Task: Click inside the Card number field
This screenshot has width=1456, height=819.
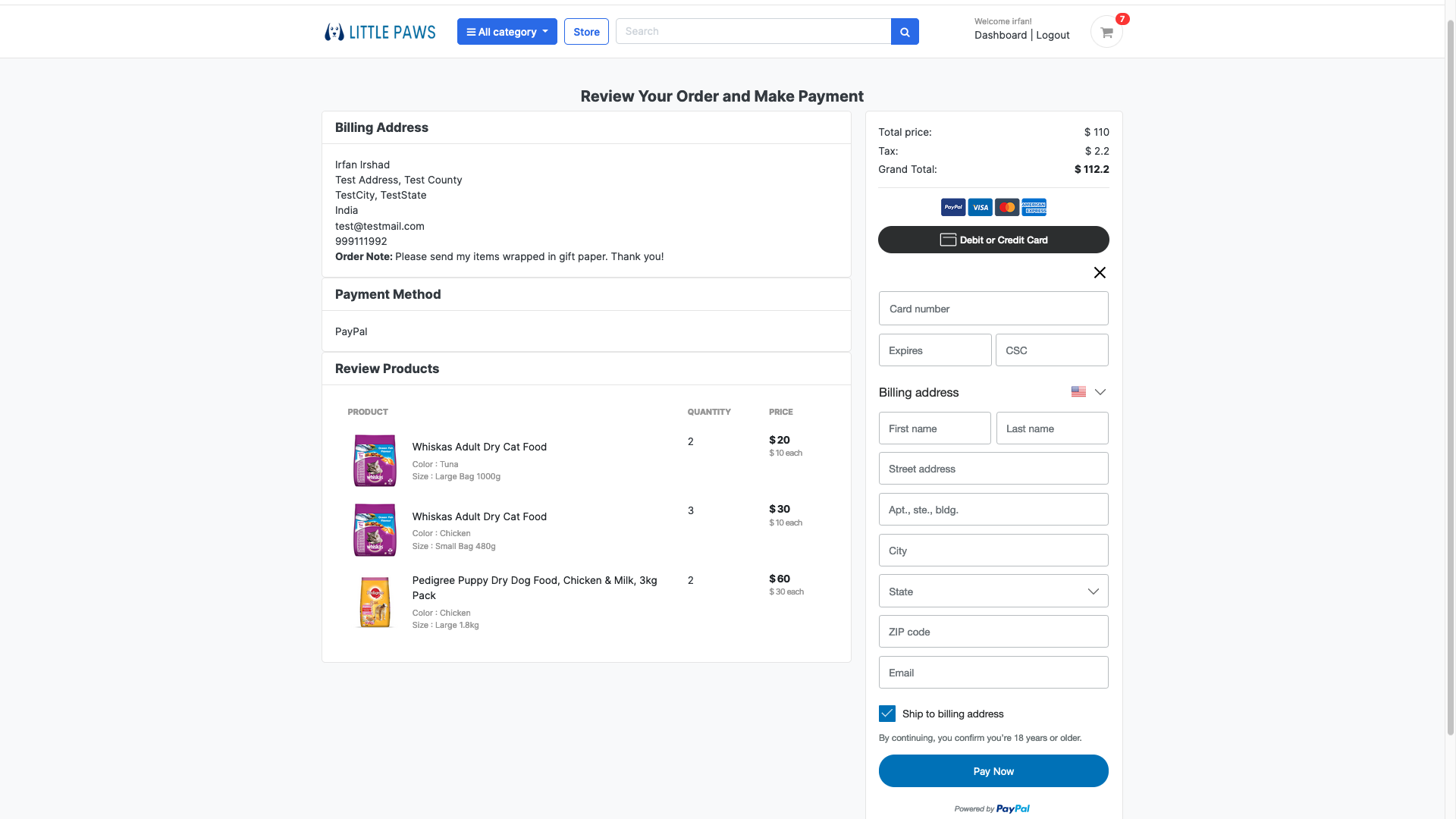Action: click(x=993, y=308)
